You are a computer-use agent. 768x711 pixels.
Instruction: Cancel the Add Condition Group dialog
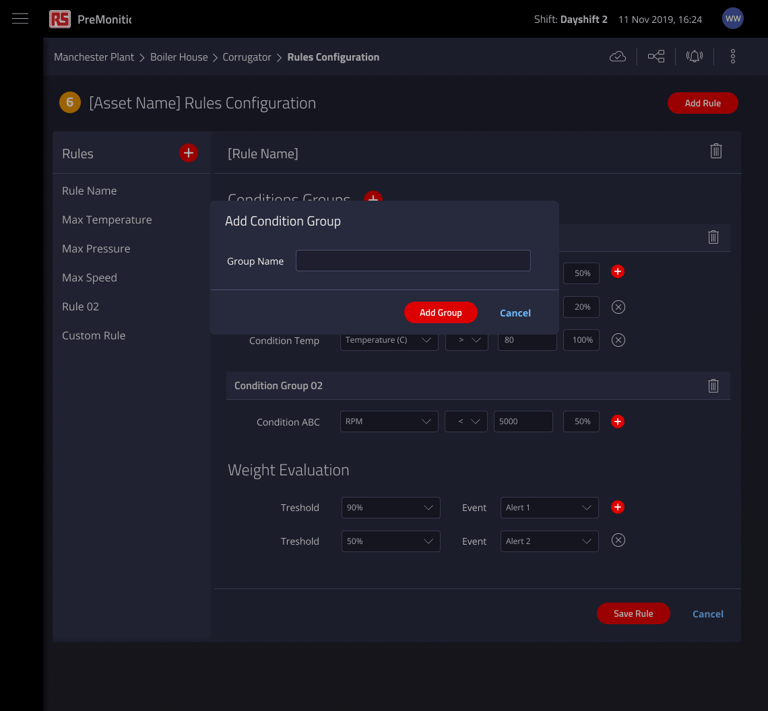(x=515, y=313)
